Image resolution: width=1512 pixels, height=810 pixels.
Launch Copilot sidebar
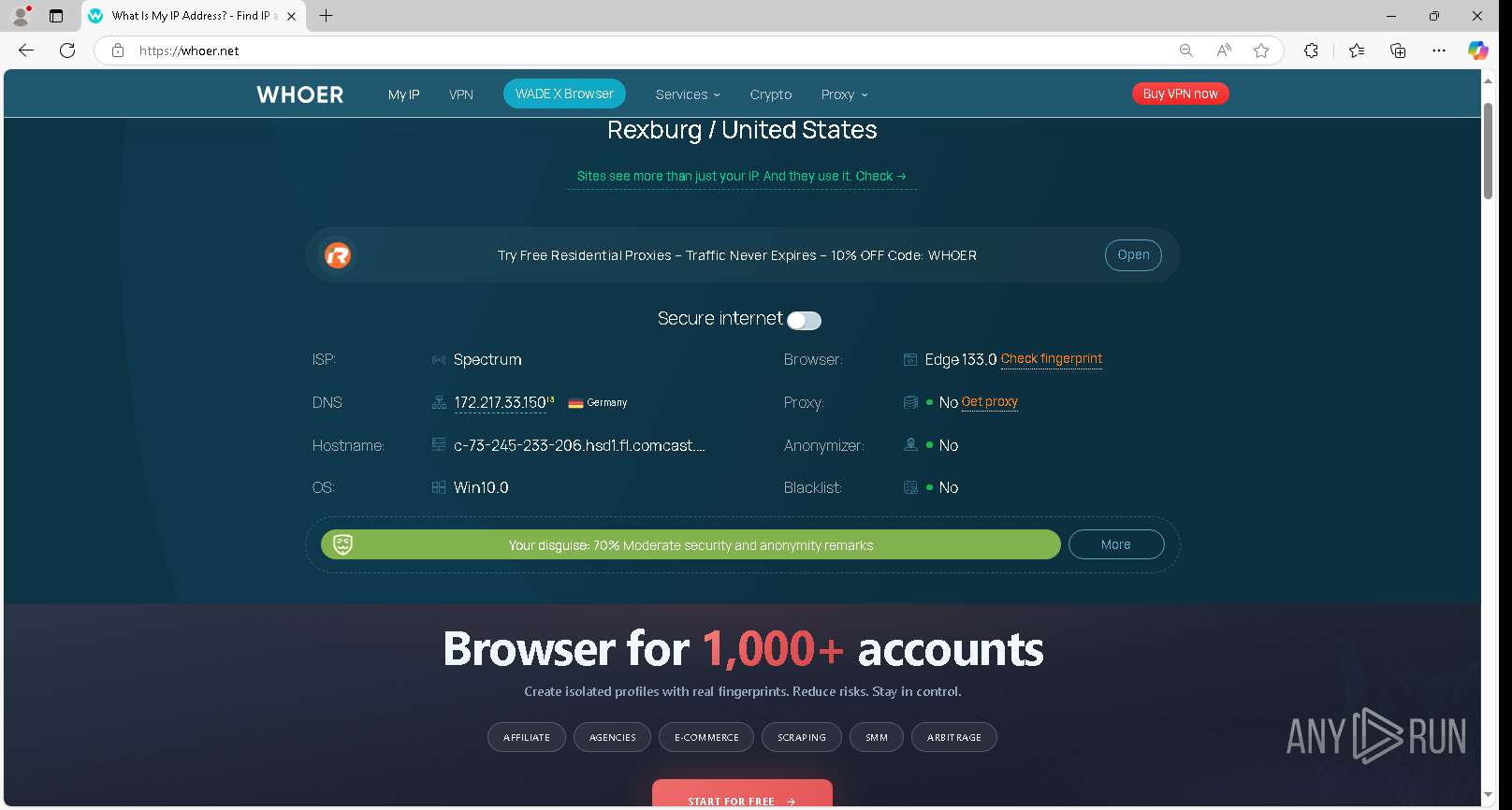click(x=1478, y=51)
